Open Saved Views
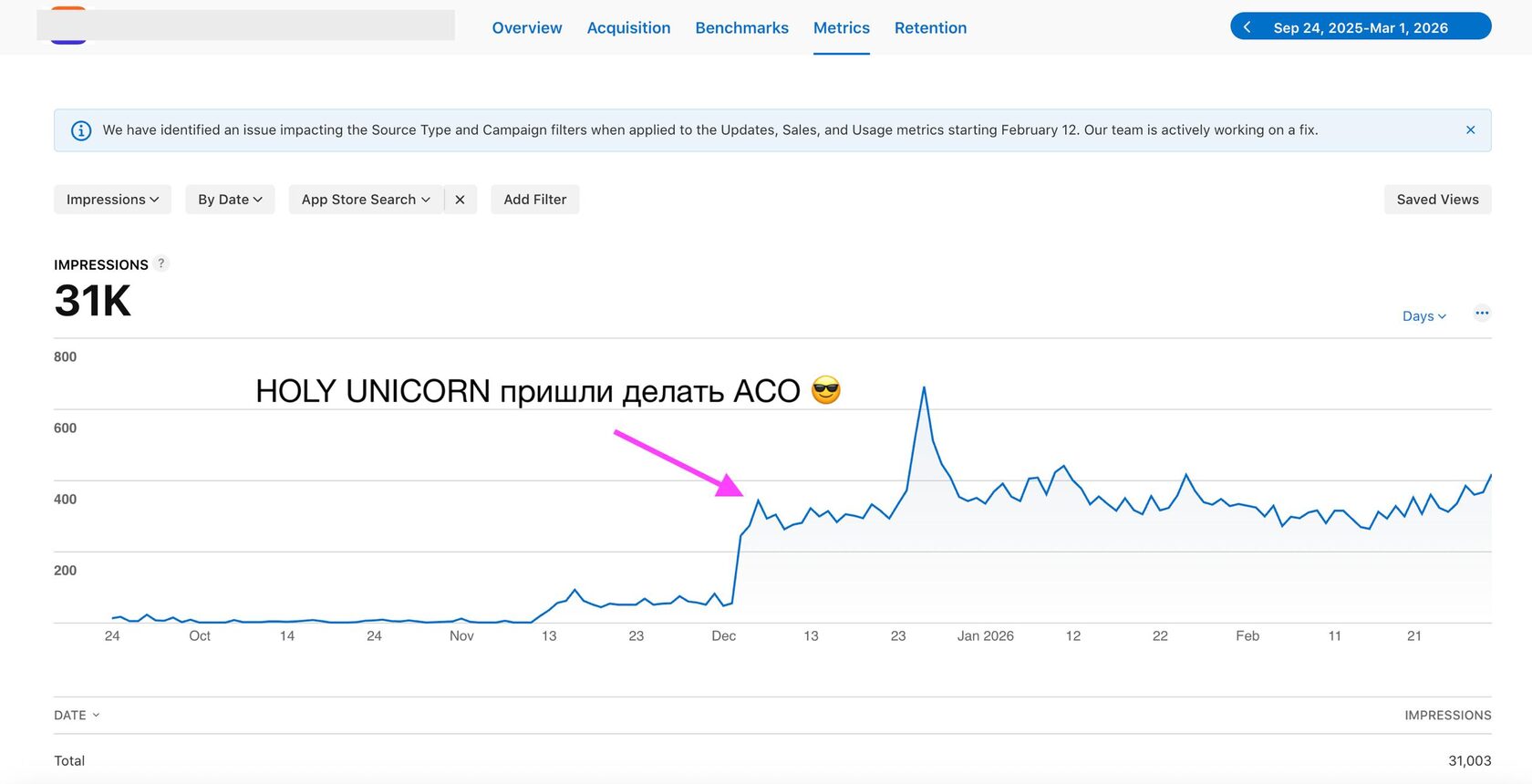 pyautogui.click(x=1437, y=200)
